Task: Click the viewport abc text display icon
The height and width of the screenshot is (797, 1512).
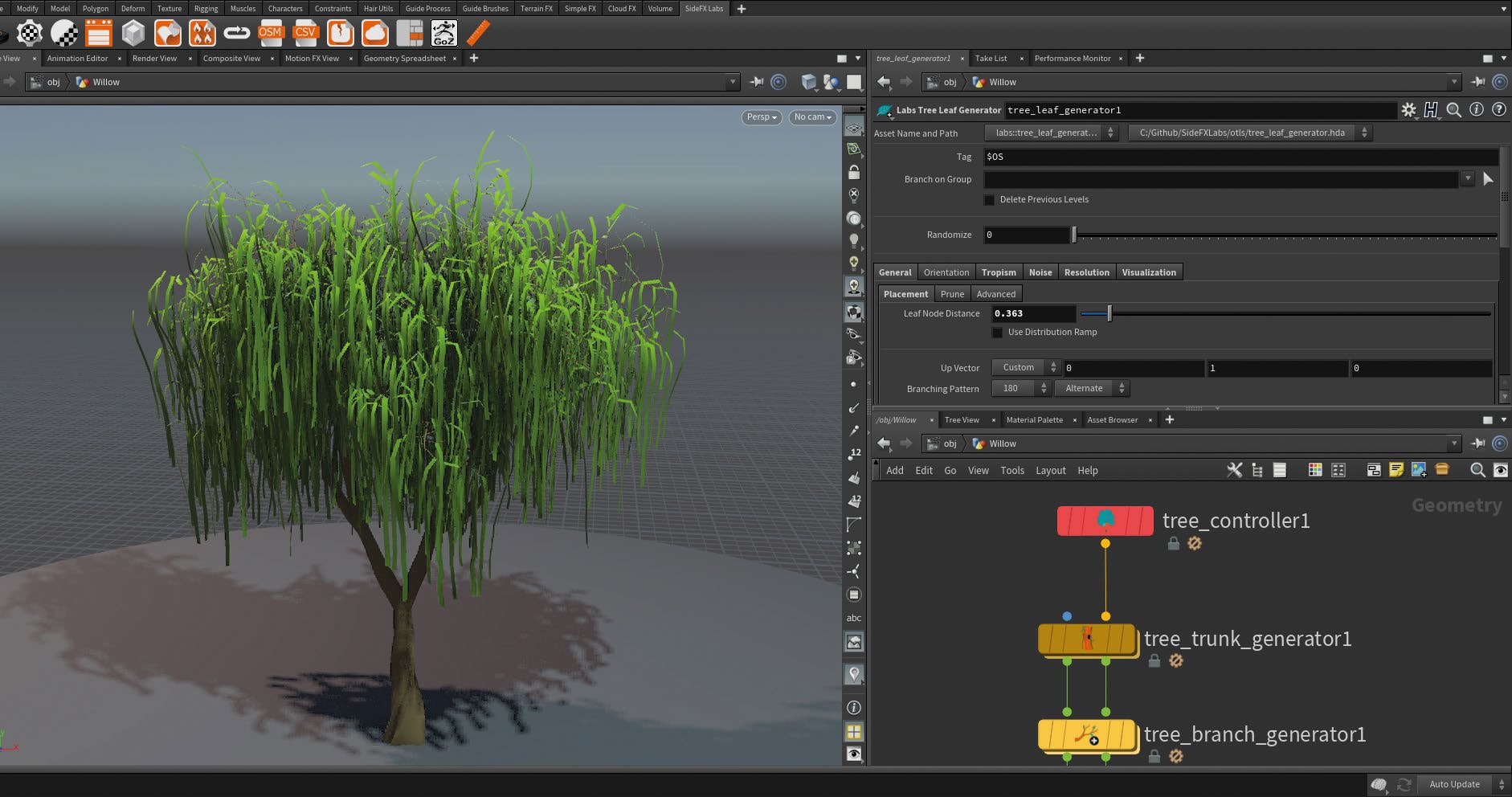Action: [x=854, y=618]
